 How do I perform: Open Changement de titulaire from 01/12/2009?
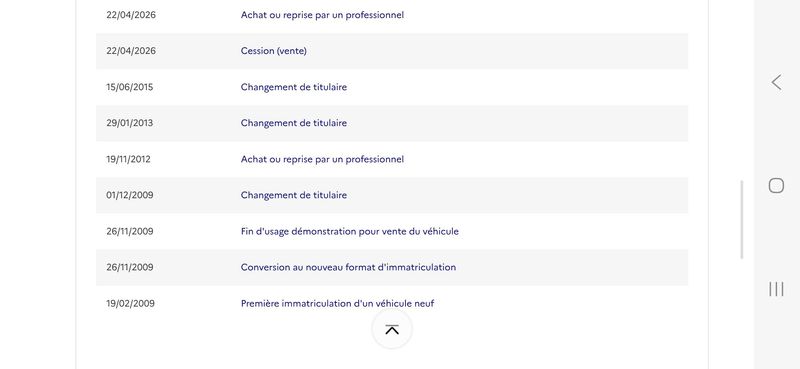(x=293, y=195)
